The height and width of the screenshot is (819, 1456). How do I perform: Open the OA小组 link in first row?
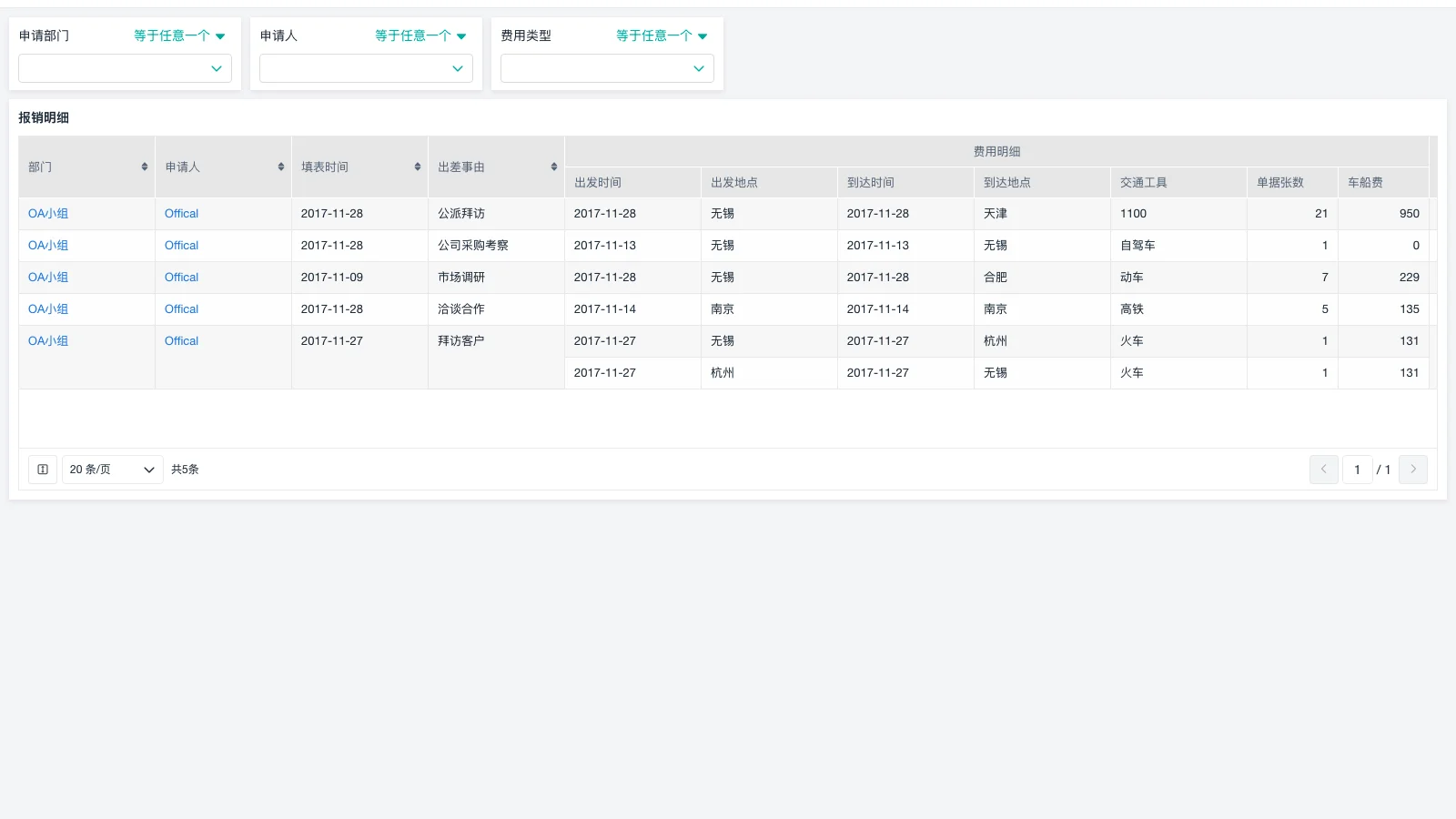pyautogui.click(x=47, y=213)
